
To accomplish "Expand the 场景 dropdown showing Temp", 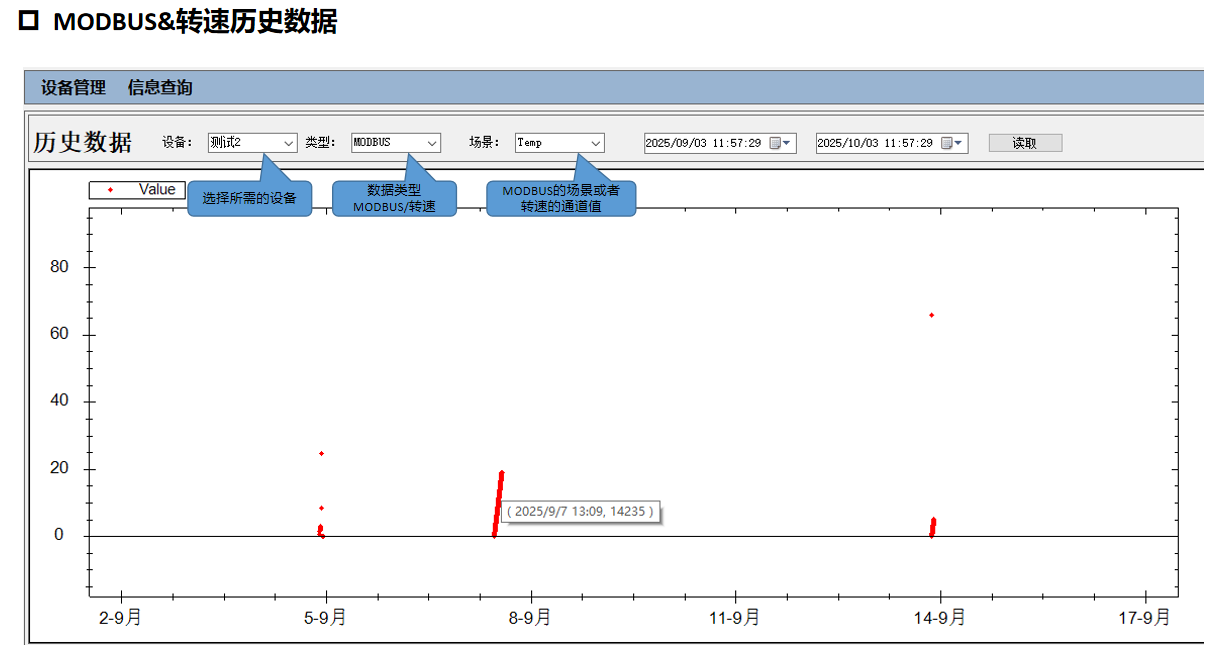I will [596, 143].
